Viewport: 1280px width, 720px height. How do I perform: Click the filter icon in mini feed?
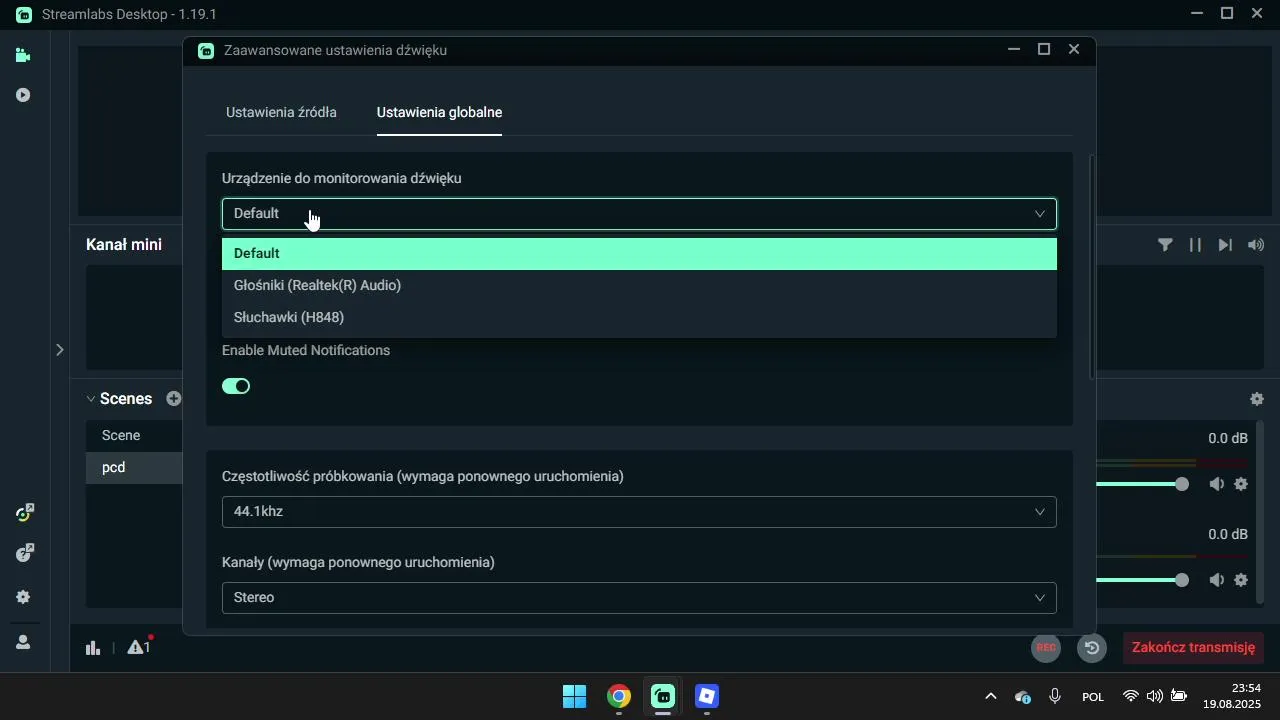[1165, 245]
